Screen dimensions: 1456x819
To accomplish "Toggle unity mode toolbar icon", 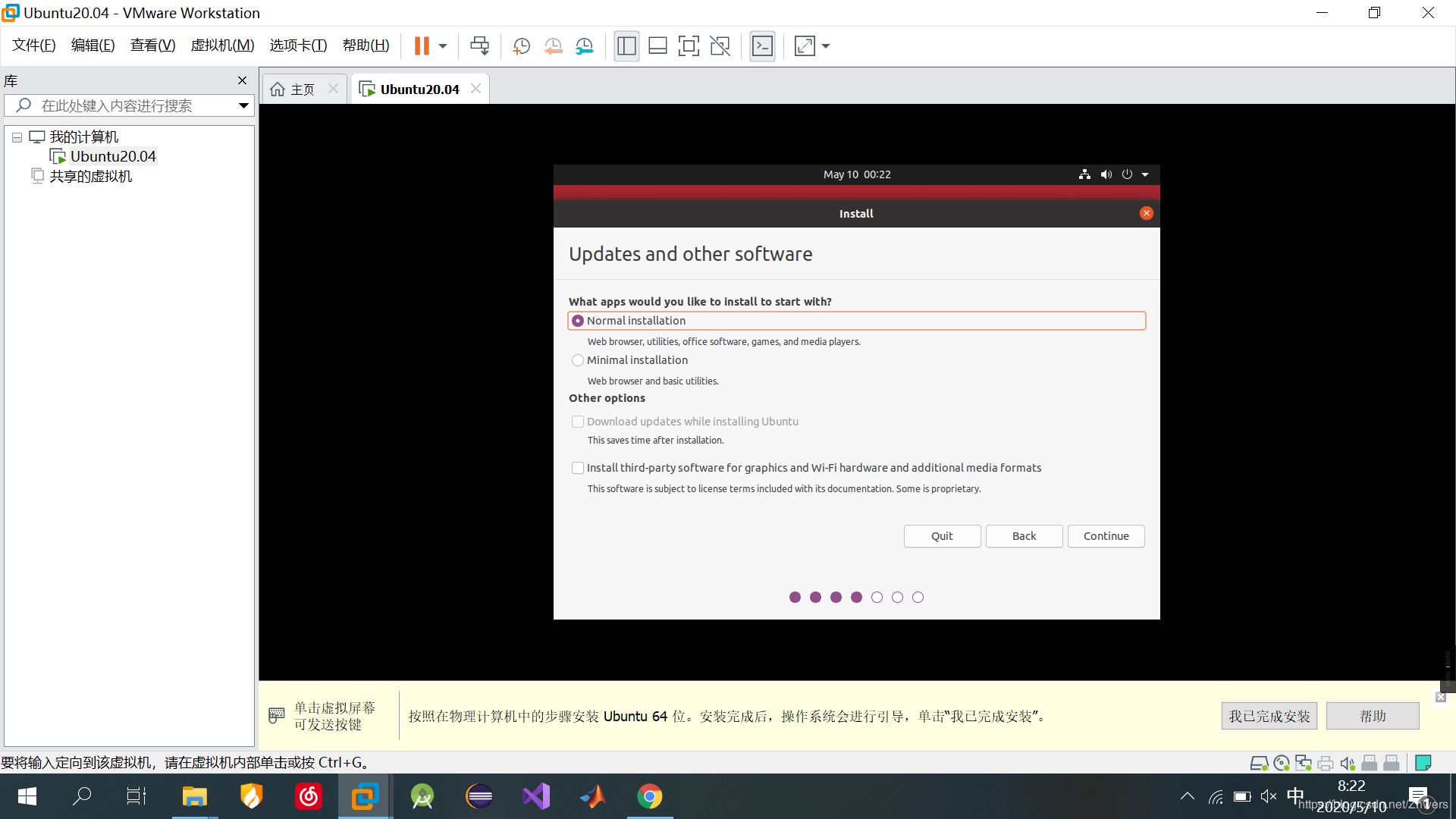I will pos(720,46).
